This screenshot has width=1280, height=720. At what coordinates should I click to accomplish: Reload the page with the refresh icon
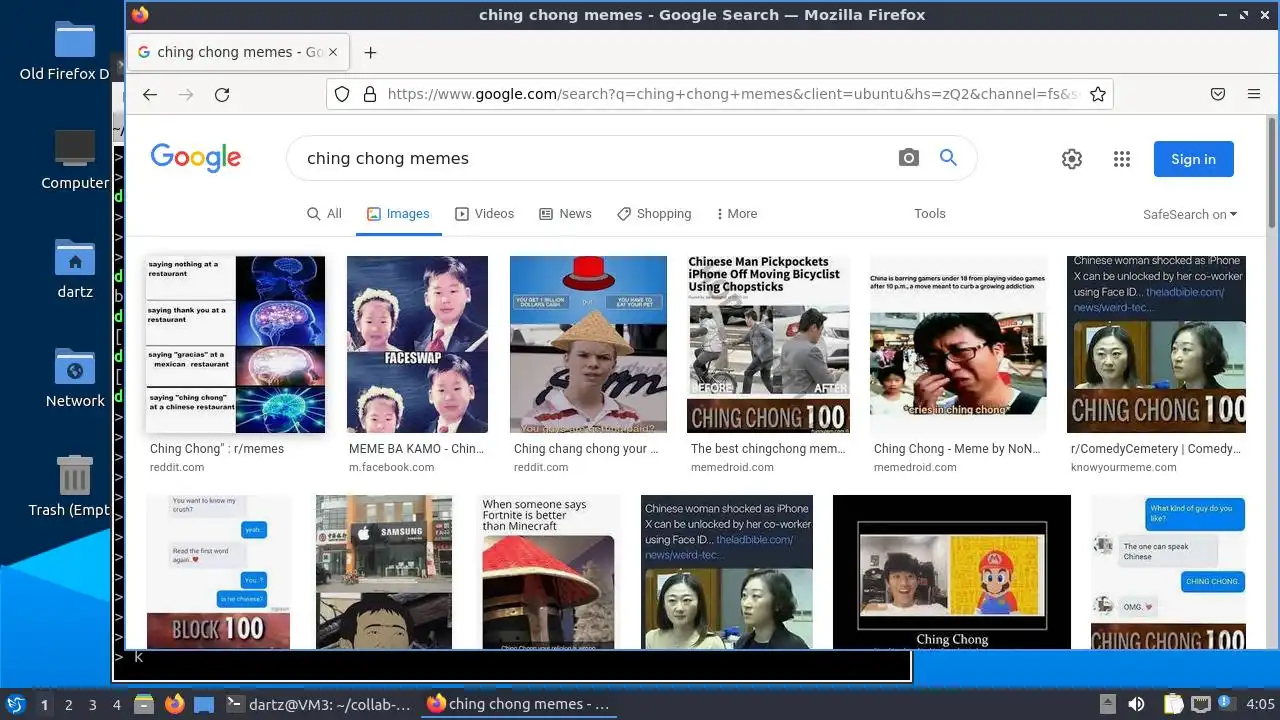point(222,94)
